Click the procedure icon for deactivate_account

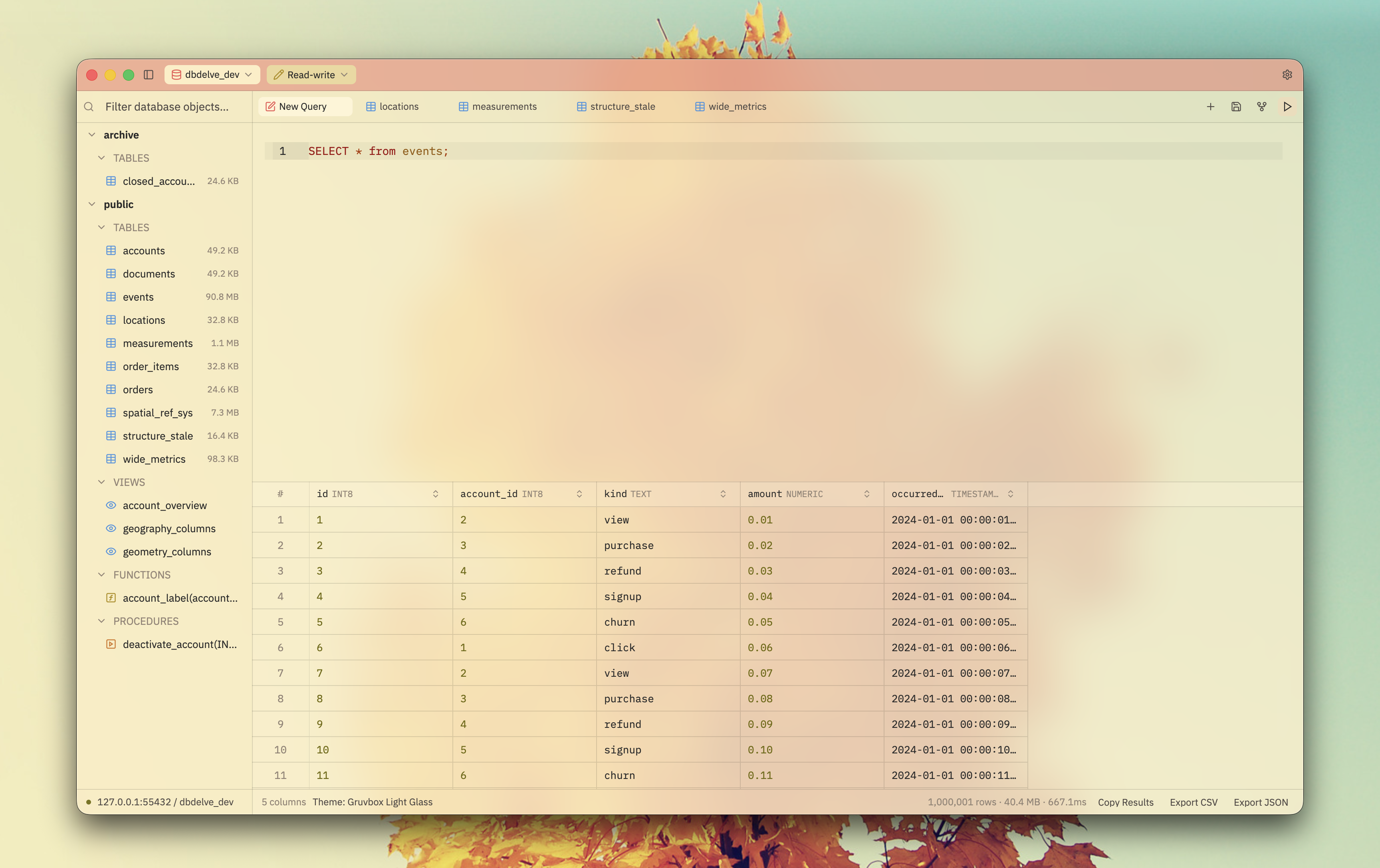pyautogui.click(x=111, y=644)
